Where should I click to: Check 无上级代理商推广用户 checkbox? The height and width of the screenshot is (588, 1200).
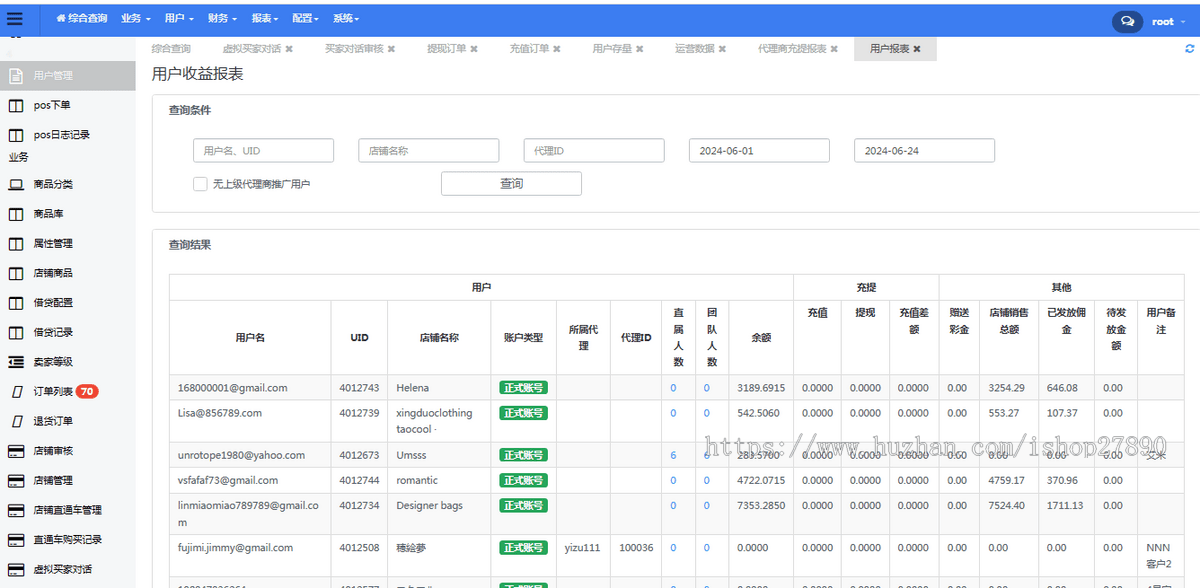pos(200,184)
